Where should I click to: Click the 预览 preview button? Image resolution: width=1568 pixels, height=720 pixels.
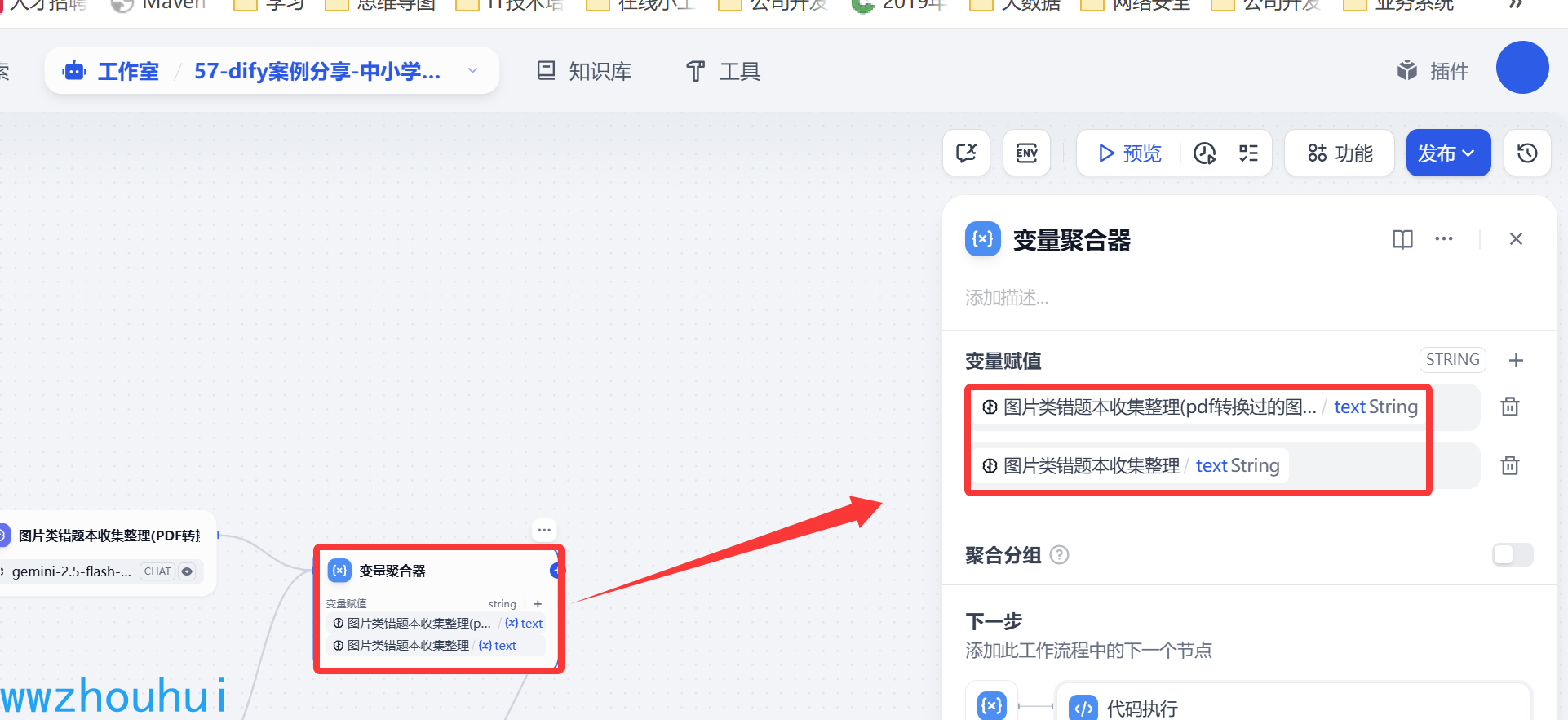point(1130,153)
